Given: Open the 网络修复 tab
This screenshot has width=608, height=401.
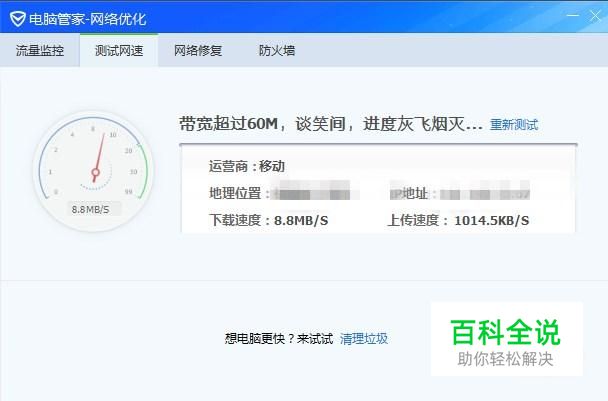Looking at the screenshot, I should coord(198,50).
